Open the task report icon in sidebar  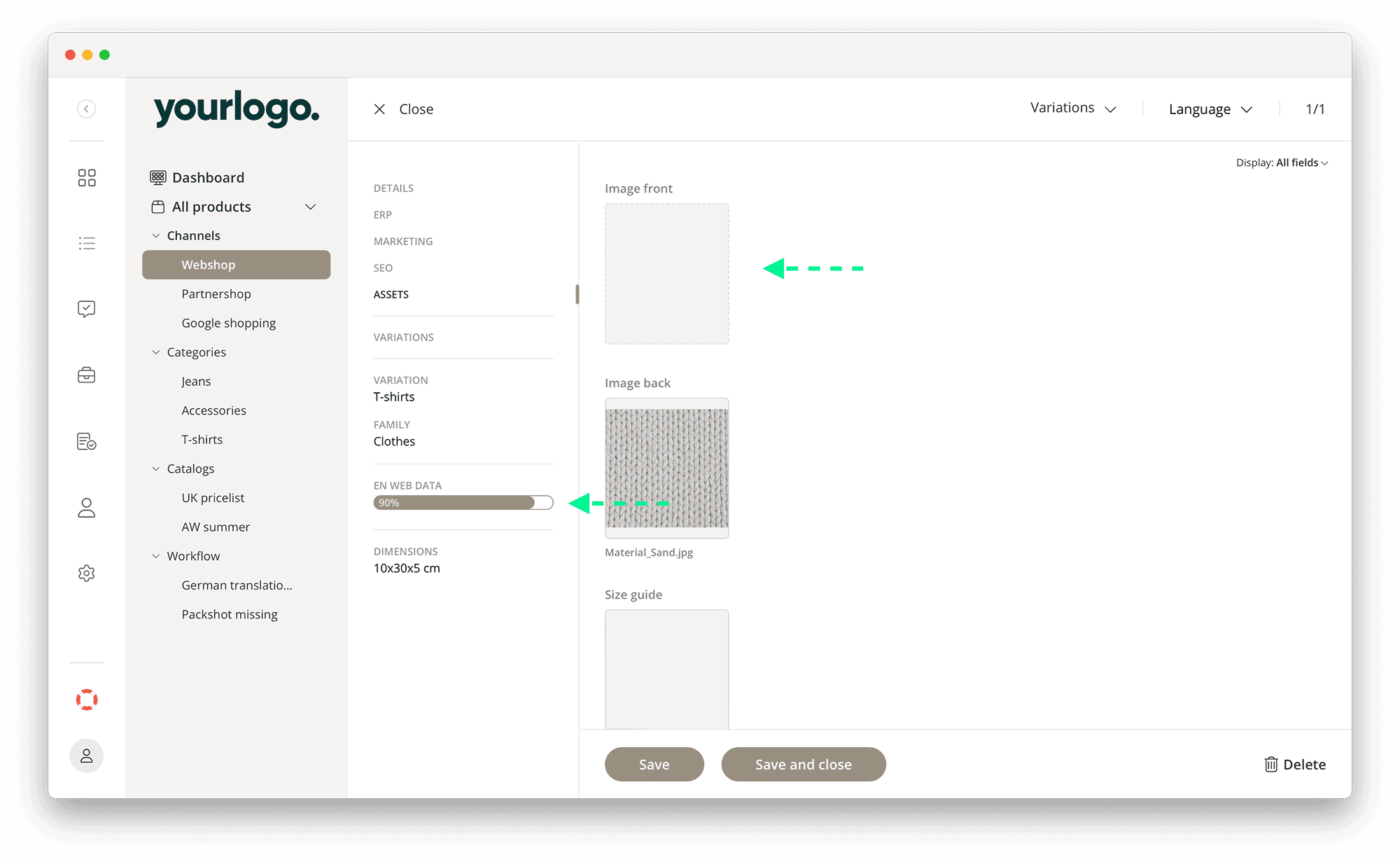tap(86, 441)
